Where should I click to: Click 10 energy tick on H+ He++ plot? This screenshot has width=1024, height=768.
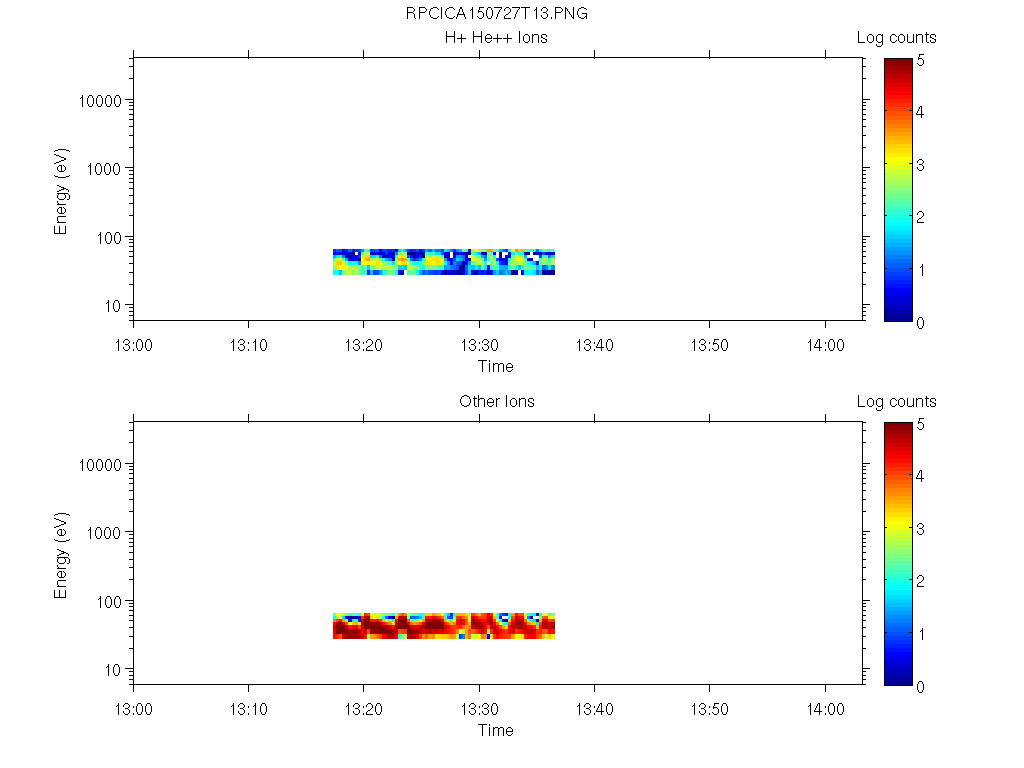113,306
